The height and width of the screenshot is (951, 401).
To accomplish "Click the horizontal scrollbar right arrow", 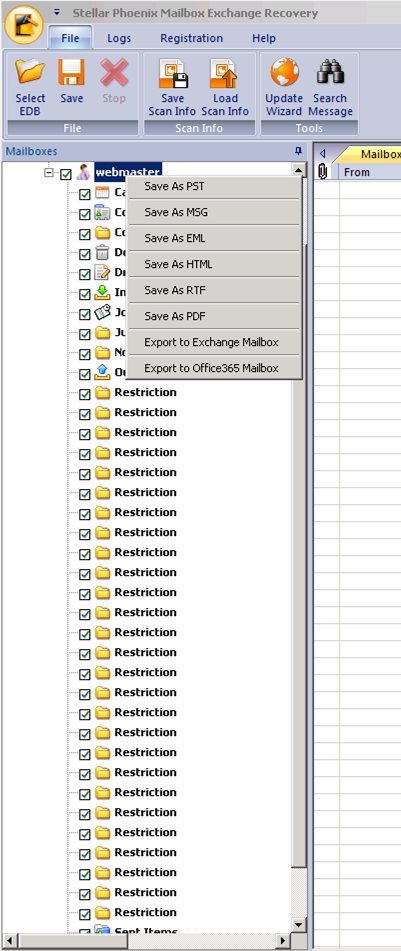I will pos(283,941).
